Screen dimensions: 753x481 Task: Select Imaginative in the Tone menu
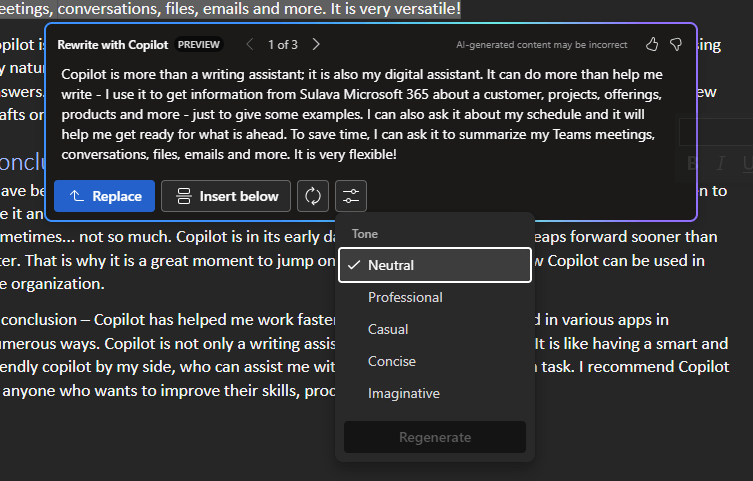pos(403,393)
